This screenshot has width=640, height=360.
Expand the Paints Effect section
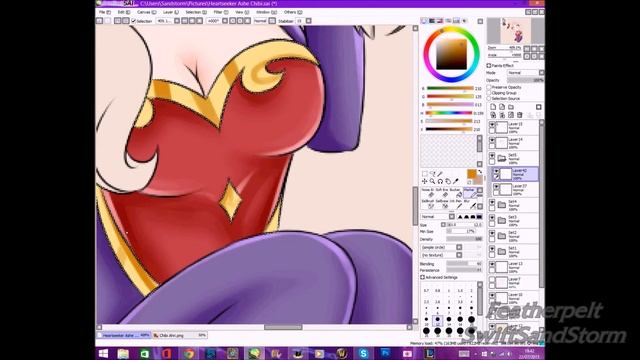pos(489,65)
